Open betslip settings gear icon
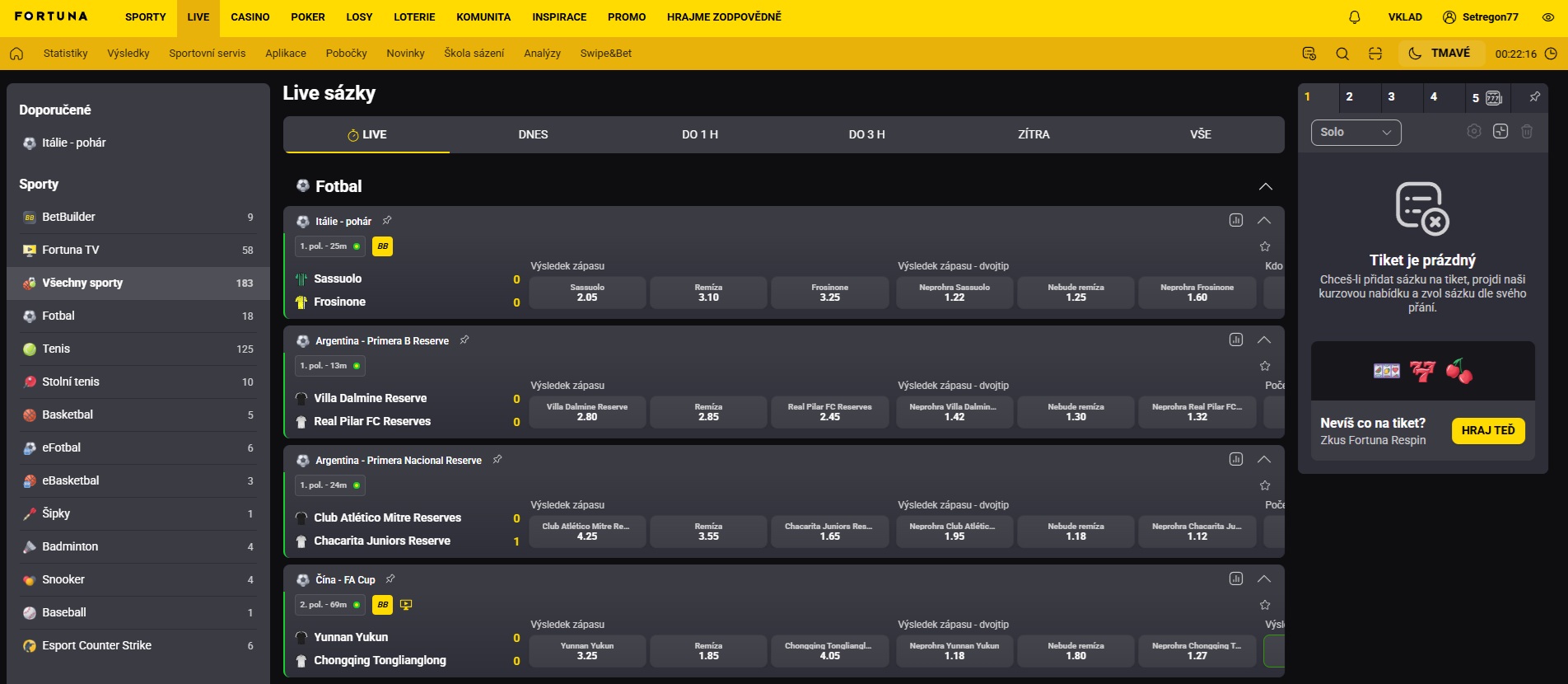The height and width of the screenshot is (684, 1568). (x=1474, y=132)
